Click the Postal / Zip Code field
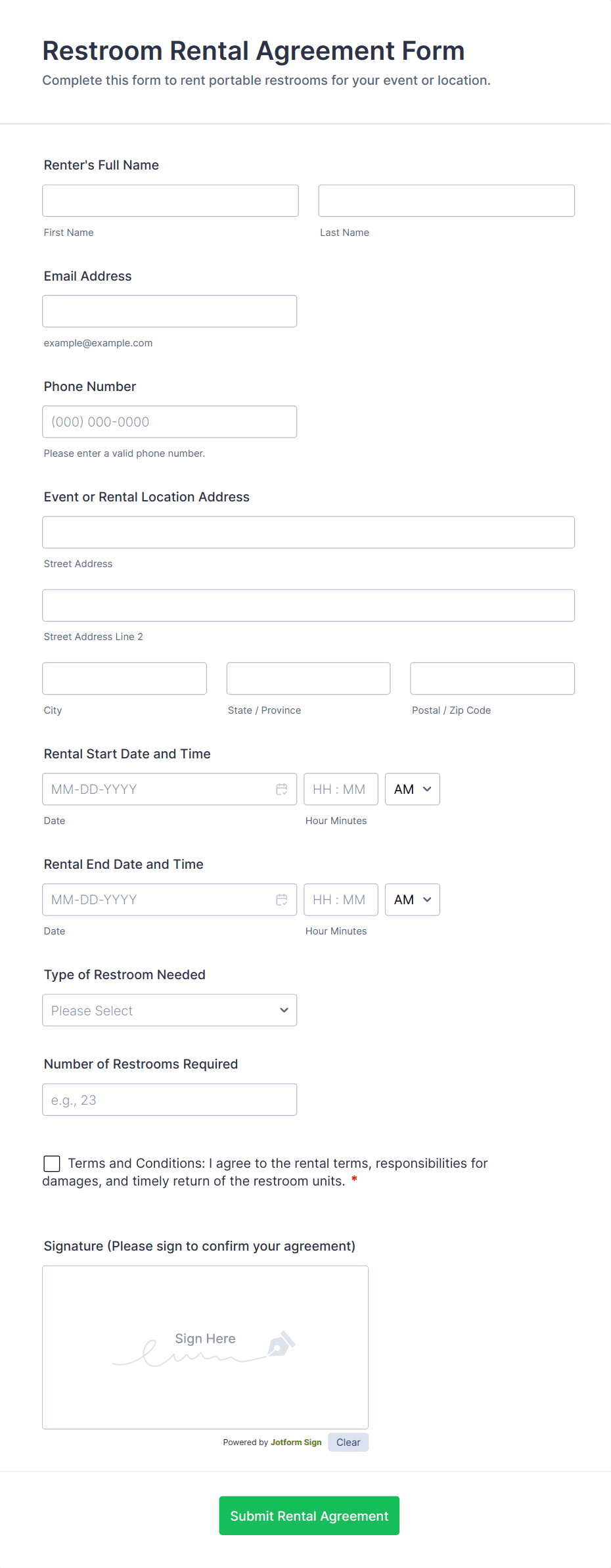This screenshot has height=1568, width=611. pyautogui.click(x=492, y=678)
